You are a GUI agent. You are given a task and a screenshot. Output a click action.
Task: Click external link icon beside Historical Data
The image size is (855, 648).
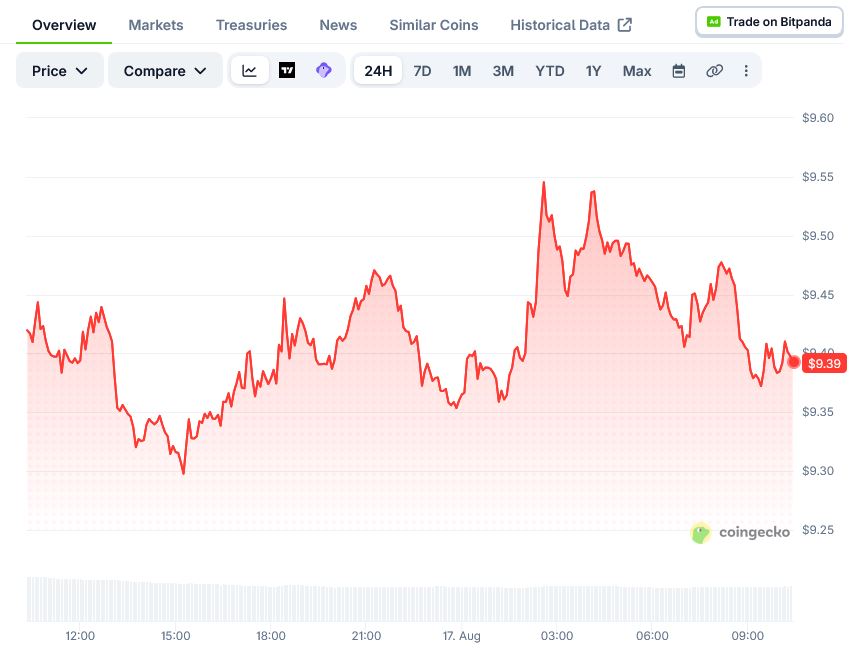pyautogui.click(x=624, y=25)
